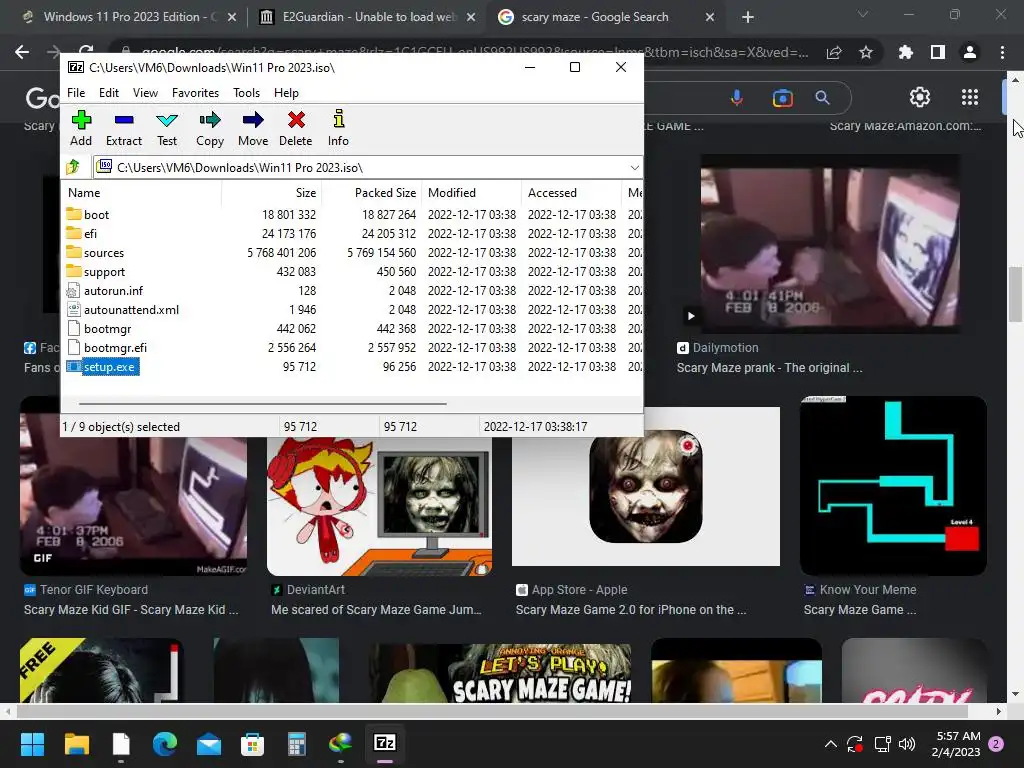The width and height of the screenshot is (1024, 768).
Task: Click the Move toolbar icon
Action: 253,129
